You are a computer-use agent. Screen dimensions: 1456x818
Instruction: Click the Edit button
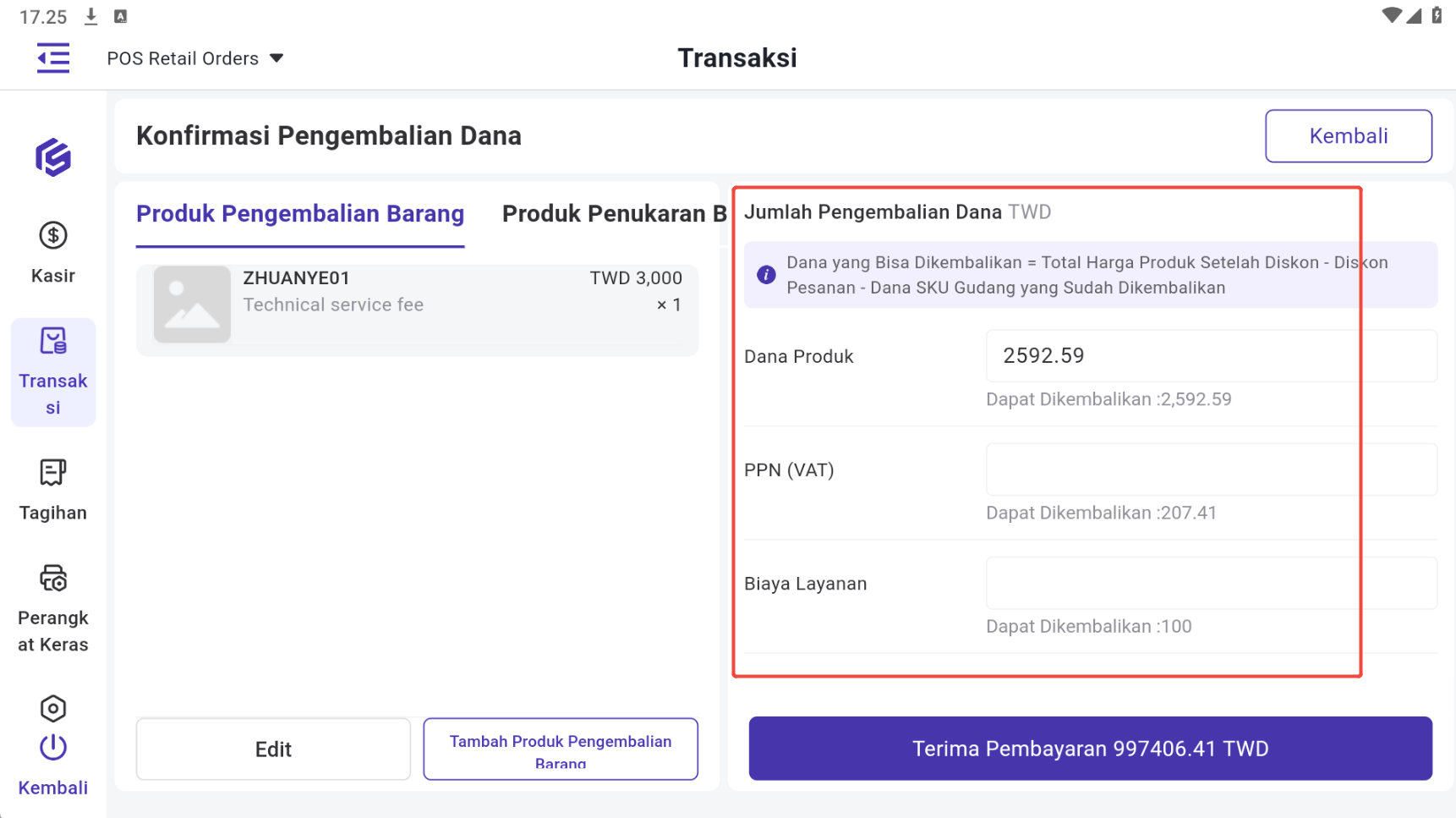point(273,749)
